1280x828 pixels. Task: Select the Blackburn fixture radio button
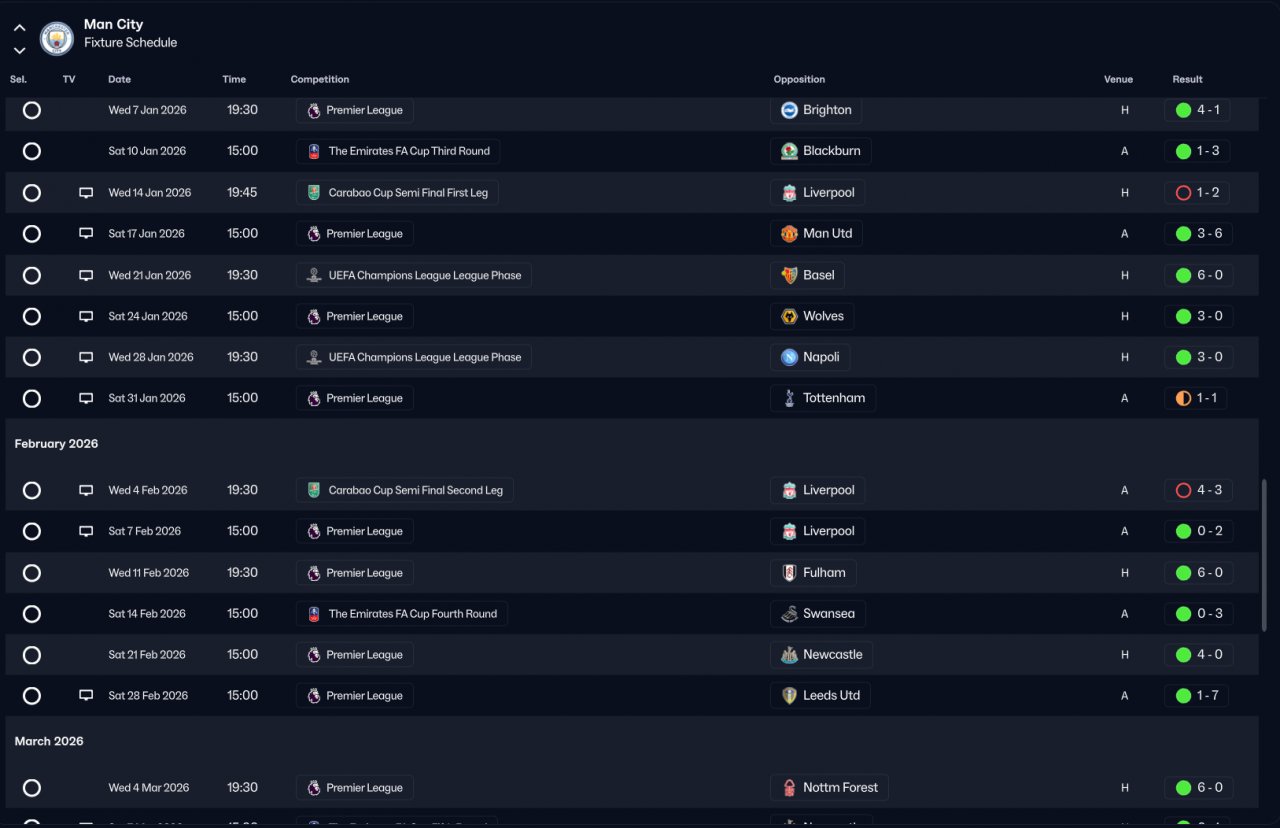click(32, 151)
